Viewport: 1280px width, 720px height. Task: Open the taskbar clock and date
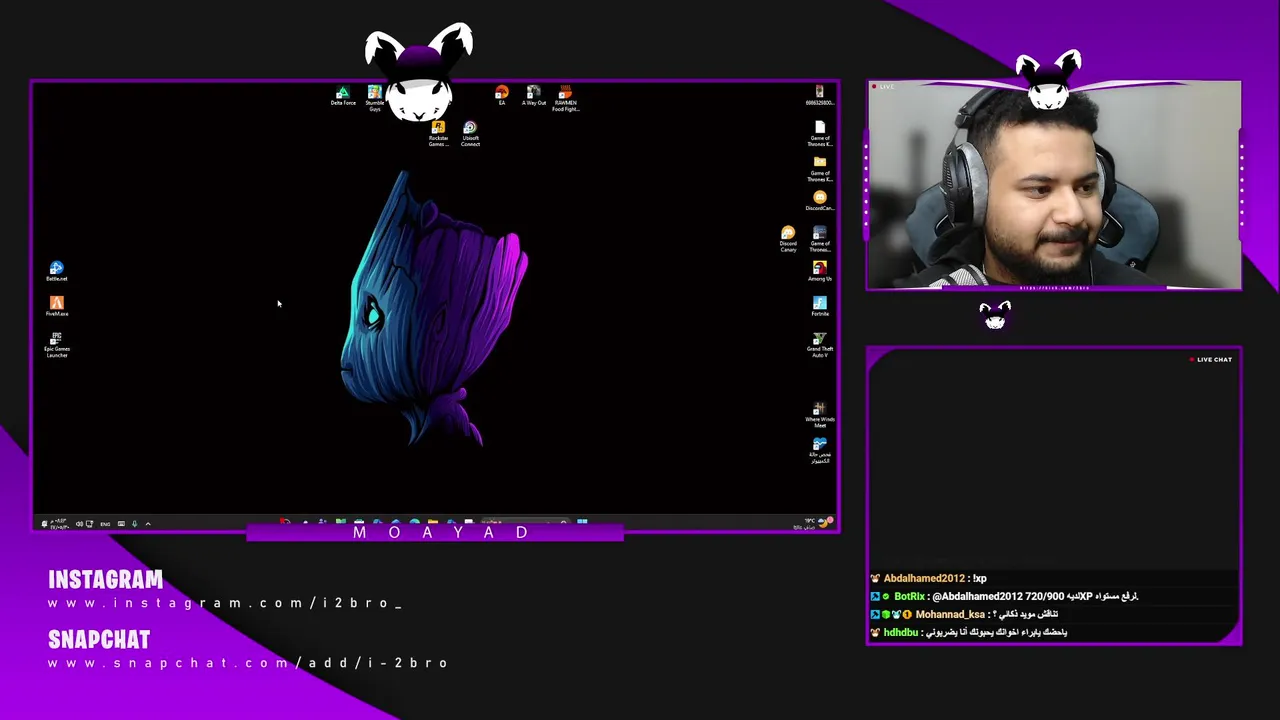coord(59,524)
